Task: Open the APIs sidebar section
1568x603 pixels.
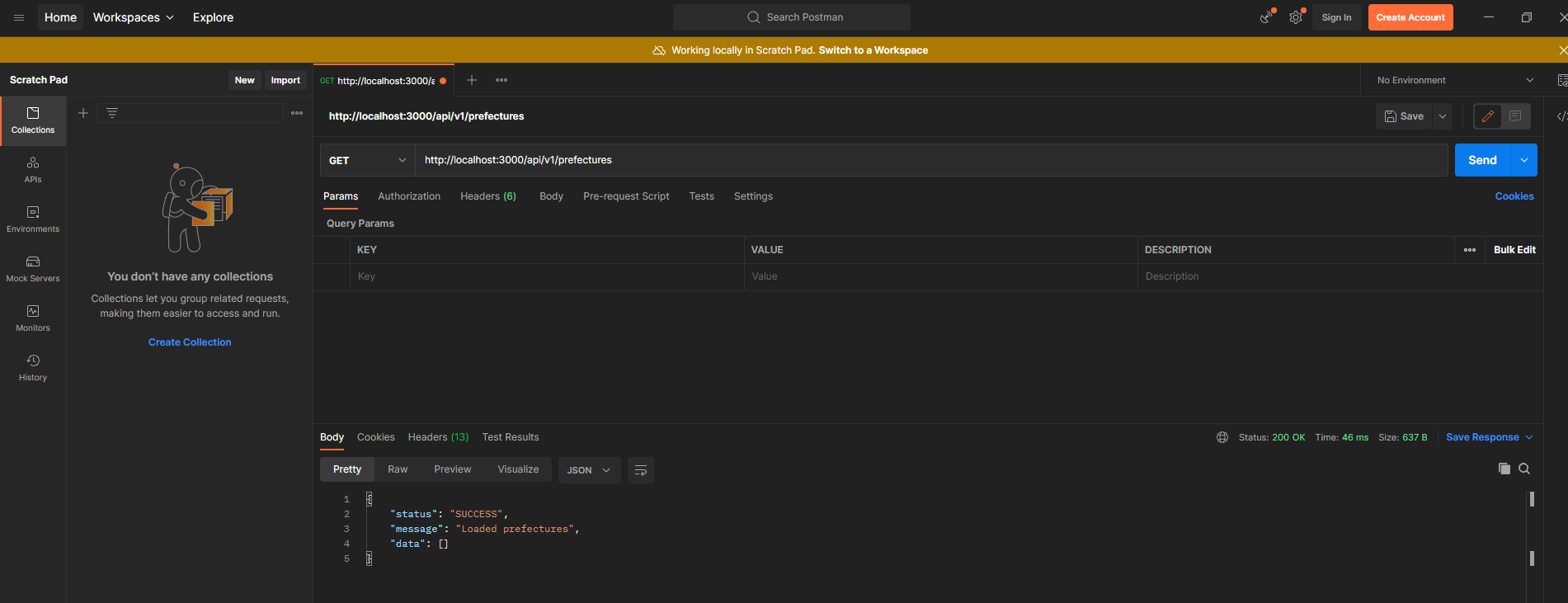Action: tap(33, 170)
